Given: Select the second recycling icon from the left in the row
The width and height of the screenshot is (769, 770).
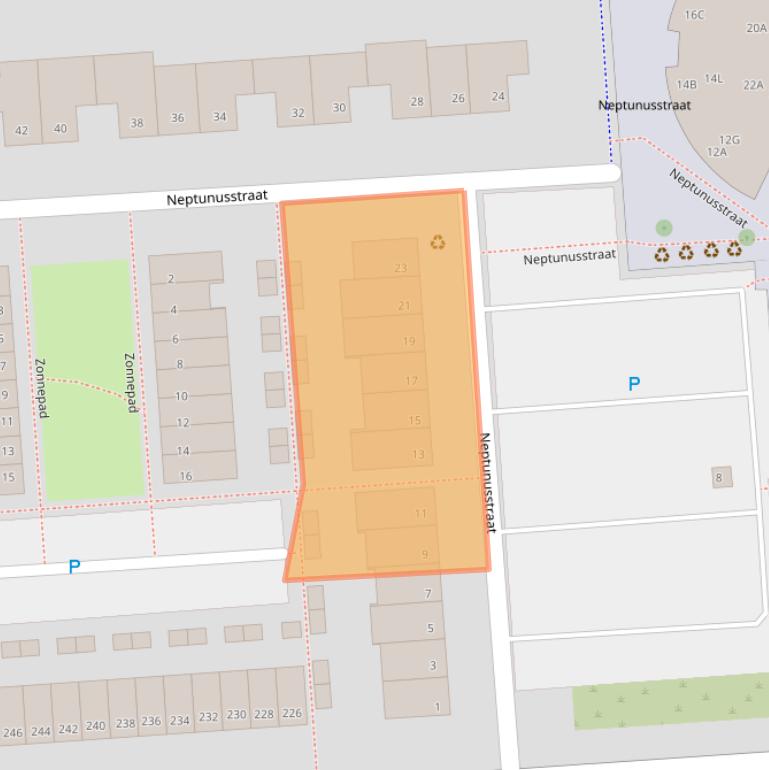Looking at the screenshot, I should pos(686,252).
